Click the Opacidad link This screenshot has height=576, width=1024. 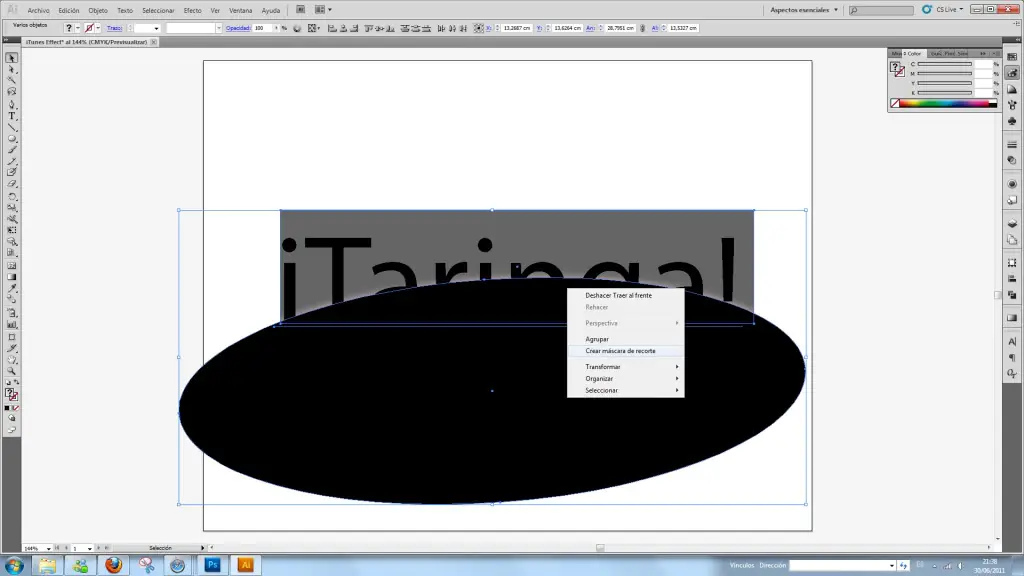coord(238,28)
